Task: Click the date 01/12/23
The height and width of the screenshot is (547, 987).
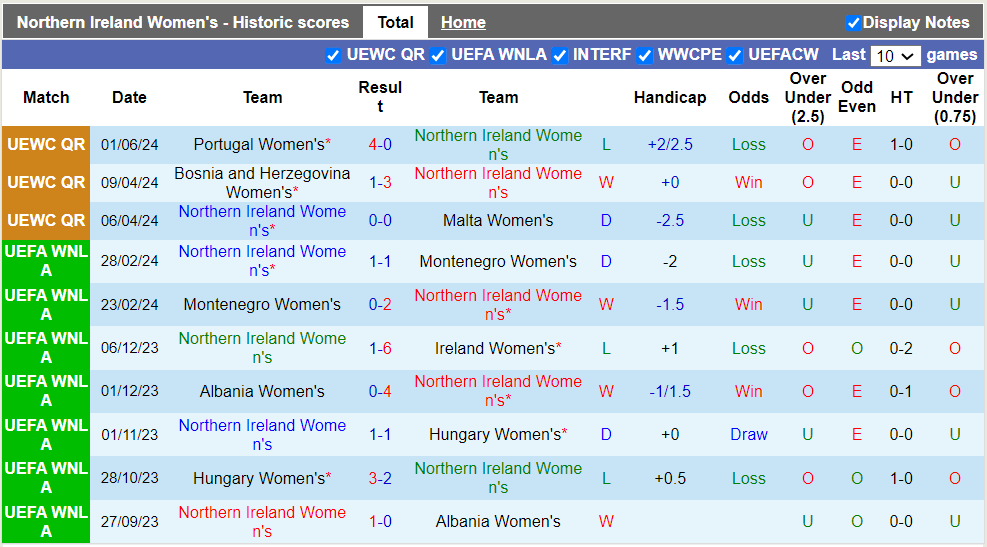Action: pos(130,392)
